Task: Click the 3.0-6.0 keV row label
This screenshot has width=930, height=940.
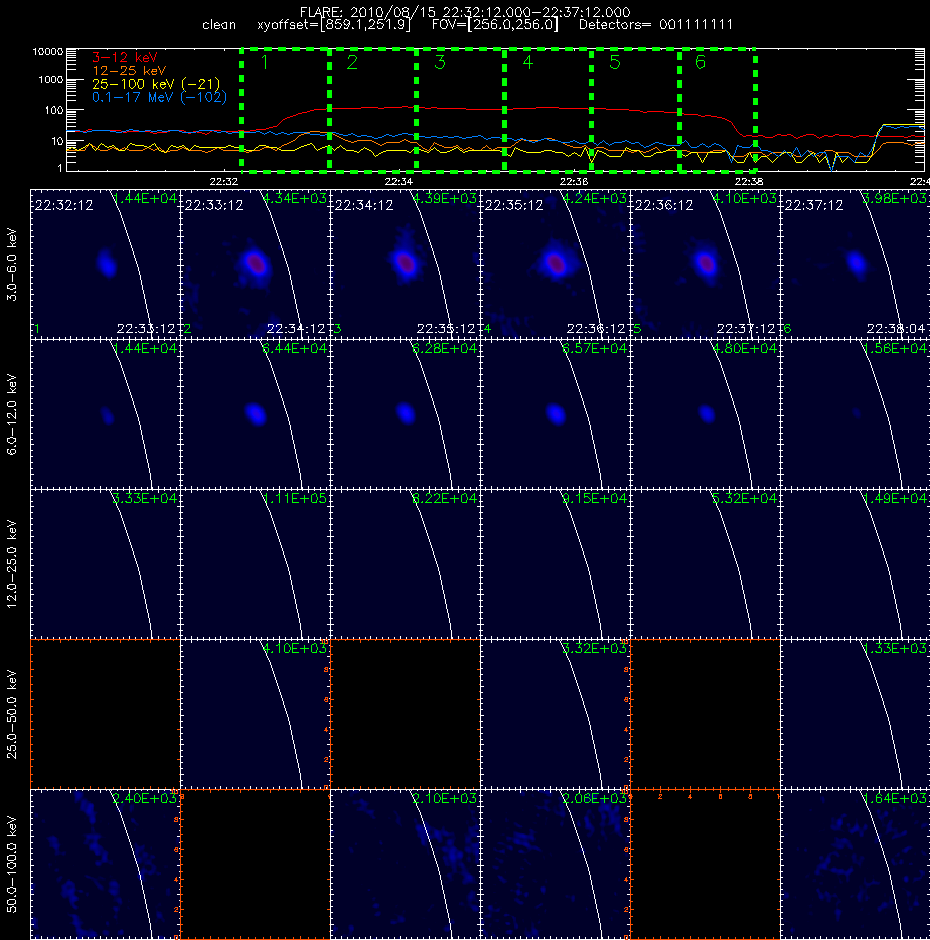Action: point(12,264)
